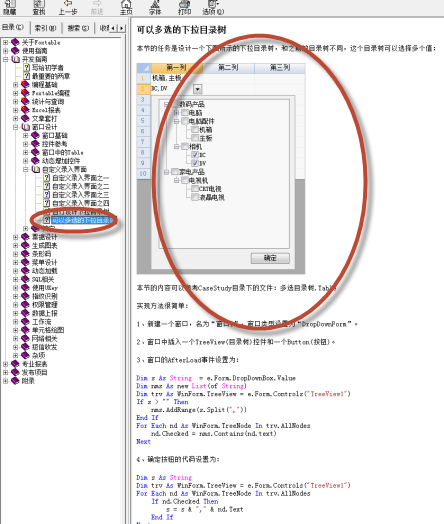Open the 选项 (Options) toolbar icon
Viewport: 444px width, 524px height.
coord(213,7)
